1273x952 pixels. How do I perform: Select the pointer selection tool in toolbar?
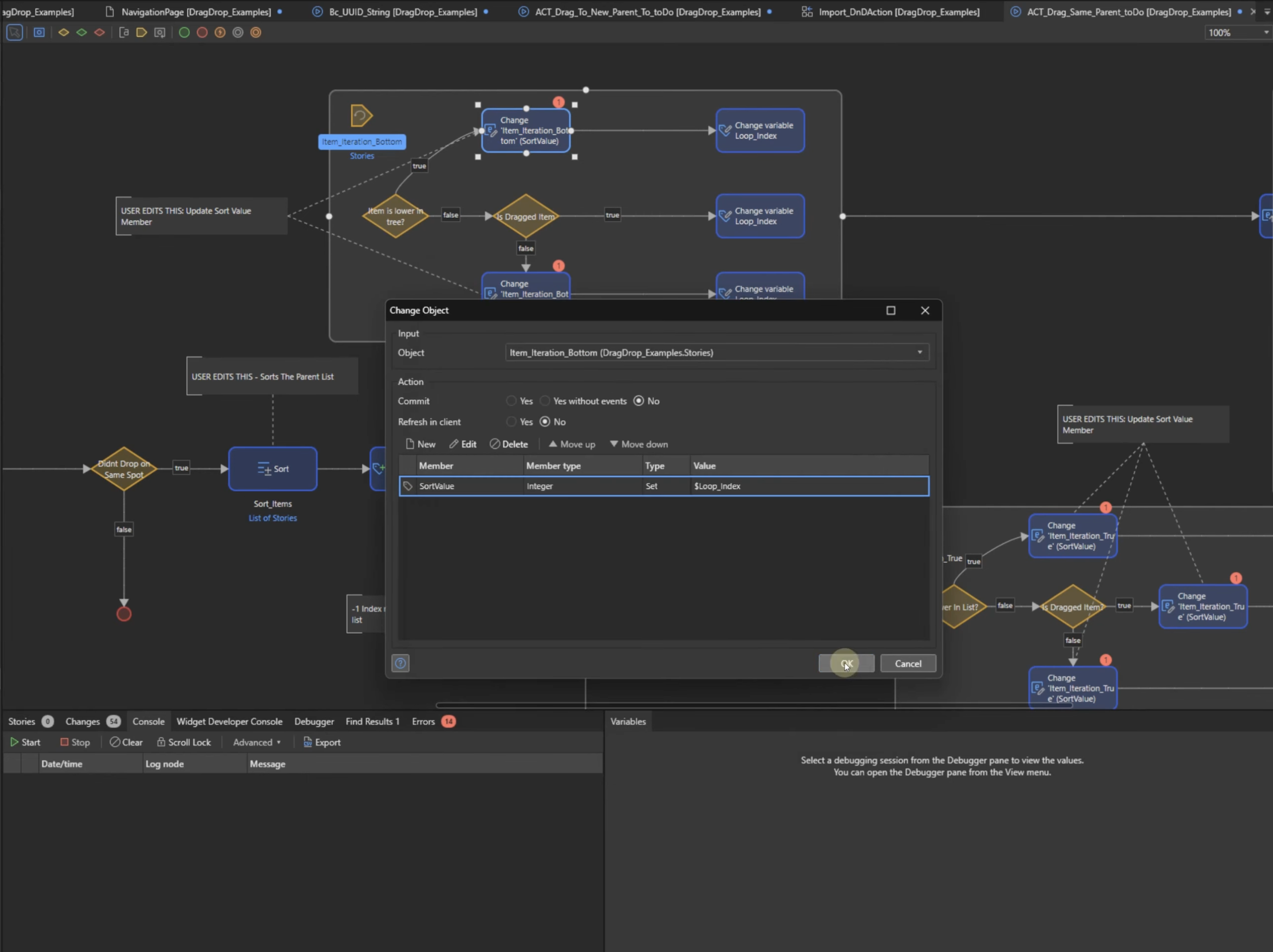(x=14, y=32)
